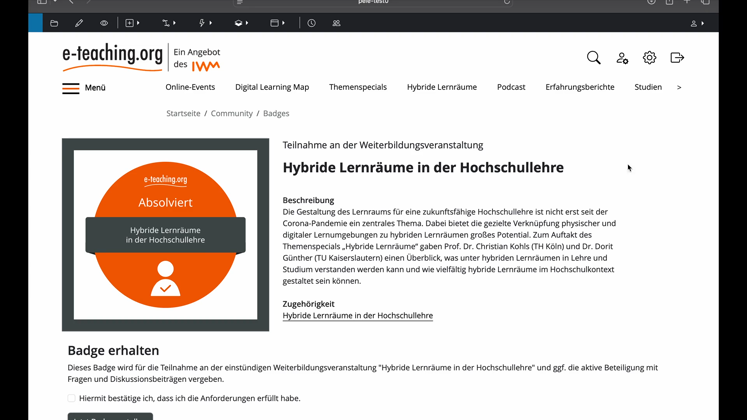Click the logout icon in the header
The height and width of the screenshot is (420, 747).
pos(677,58)
